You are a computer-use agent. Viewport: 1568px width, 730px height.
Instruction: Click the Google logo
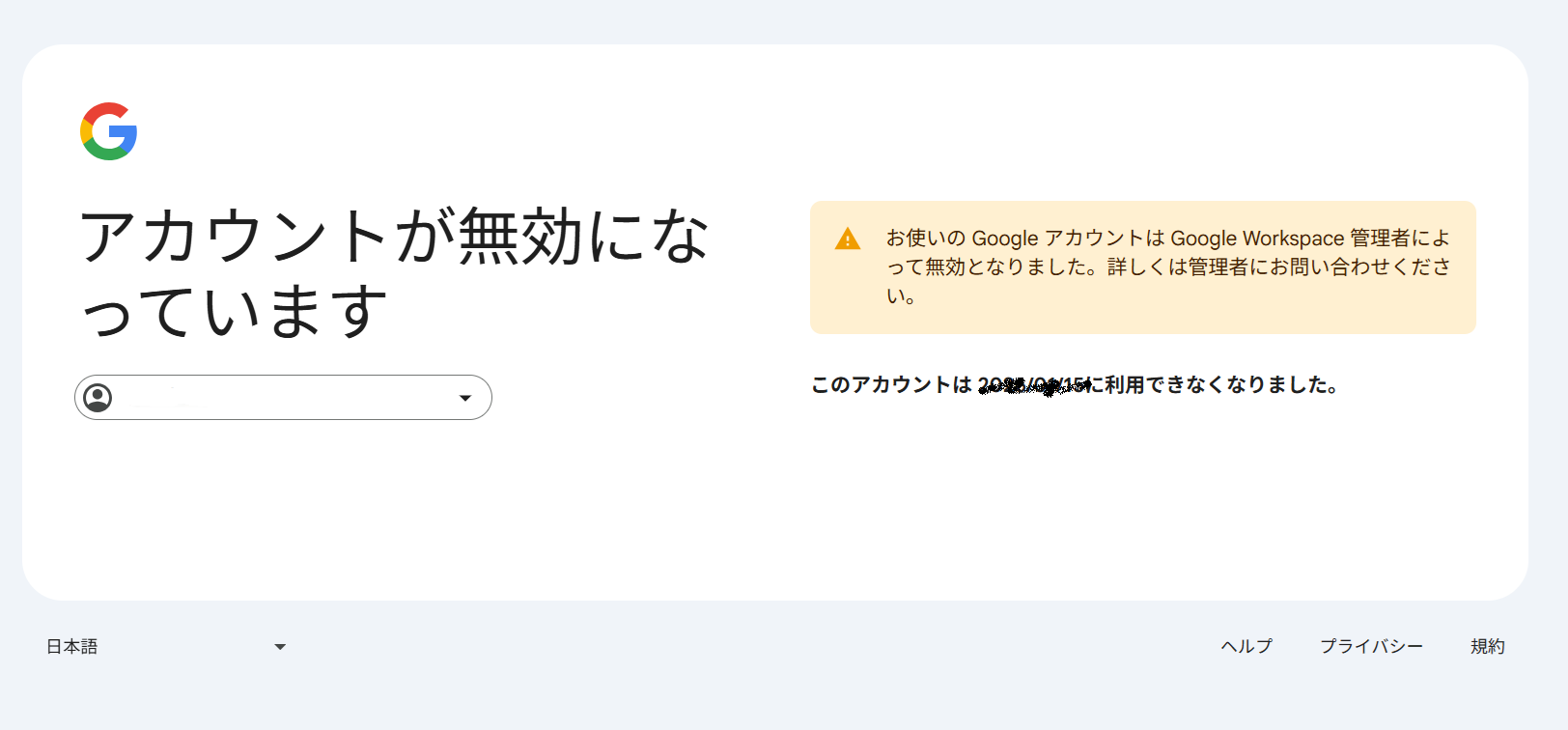click(x=108, y=131)
